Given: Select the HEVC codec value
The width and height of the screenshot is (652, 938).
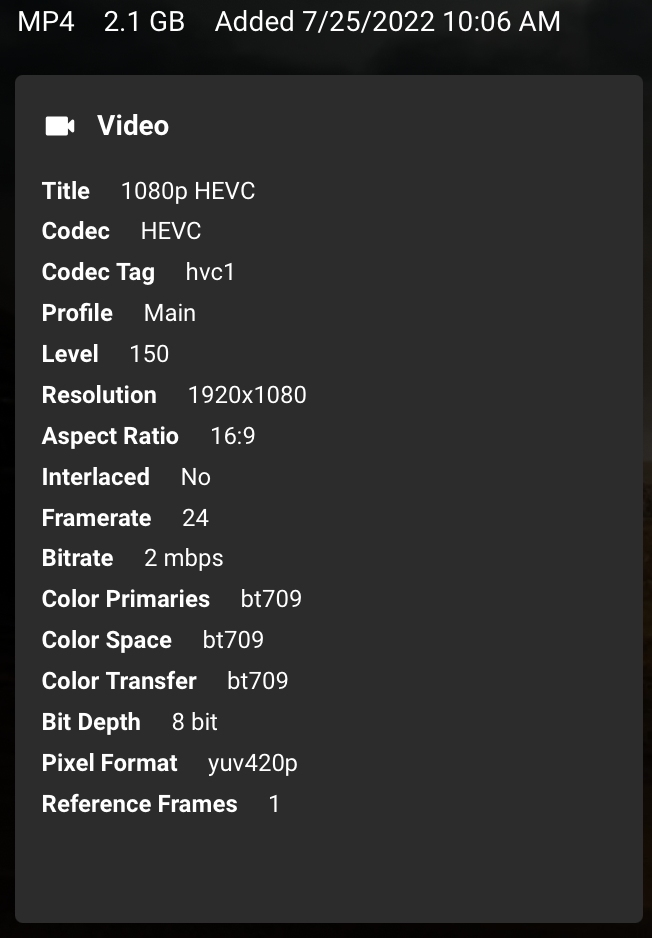Looking at the screenshot, I should click(171, 231).
